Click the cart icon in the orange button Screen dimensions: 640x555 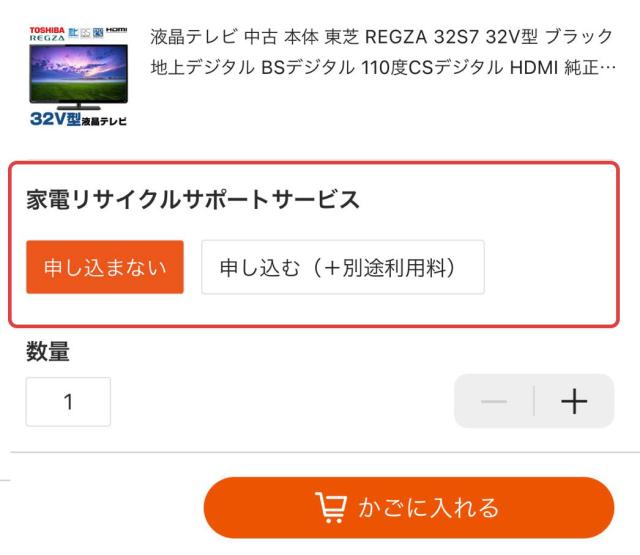(331, 508)
